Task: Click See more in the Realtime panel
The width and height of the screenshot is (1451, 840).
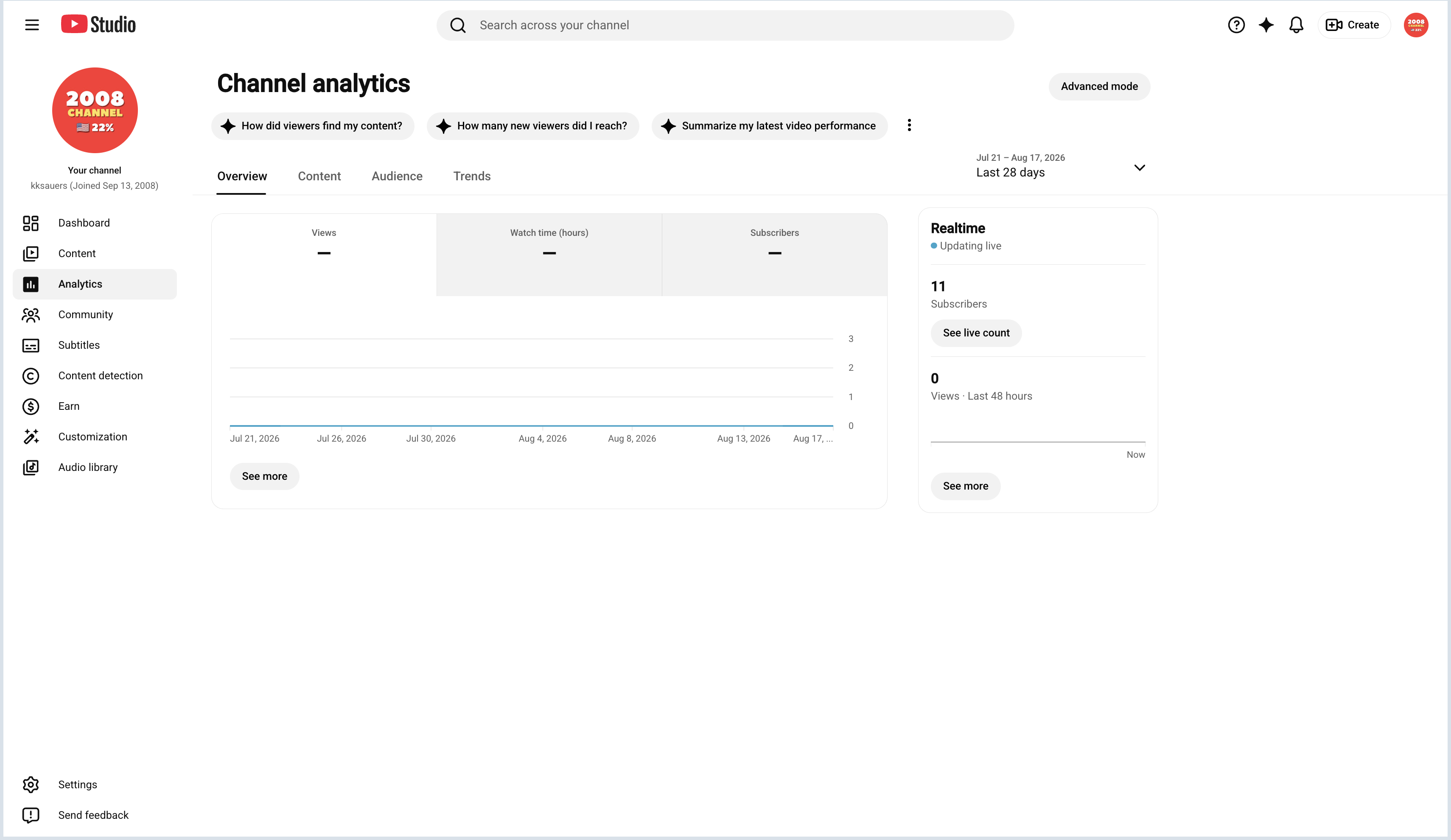Action: point(965,486)
